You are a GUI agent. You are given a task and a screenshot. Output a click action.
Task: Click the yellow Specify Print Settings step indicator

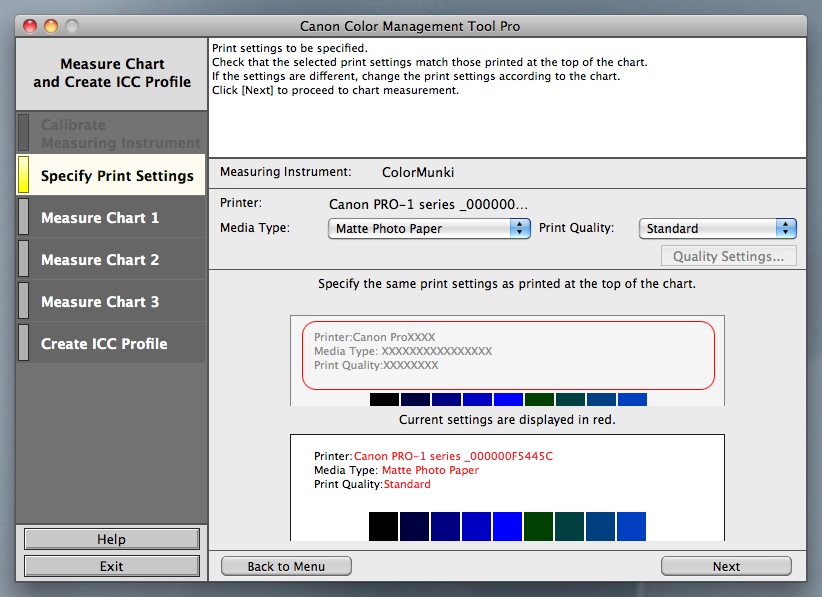coord(24,175)
